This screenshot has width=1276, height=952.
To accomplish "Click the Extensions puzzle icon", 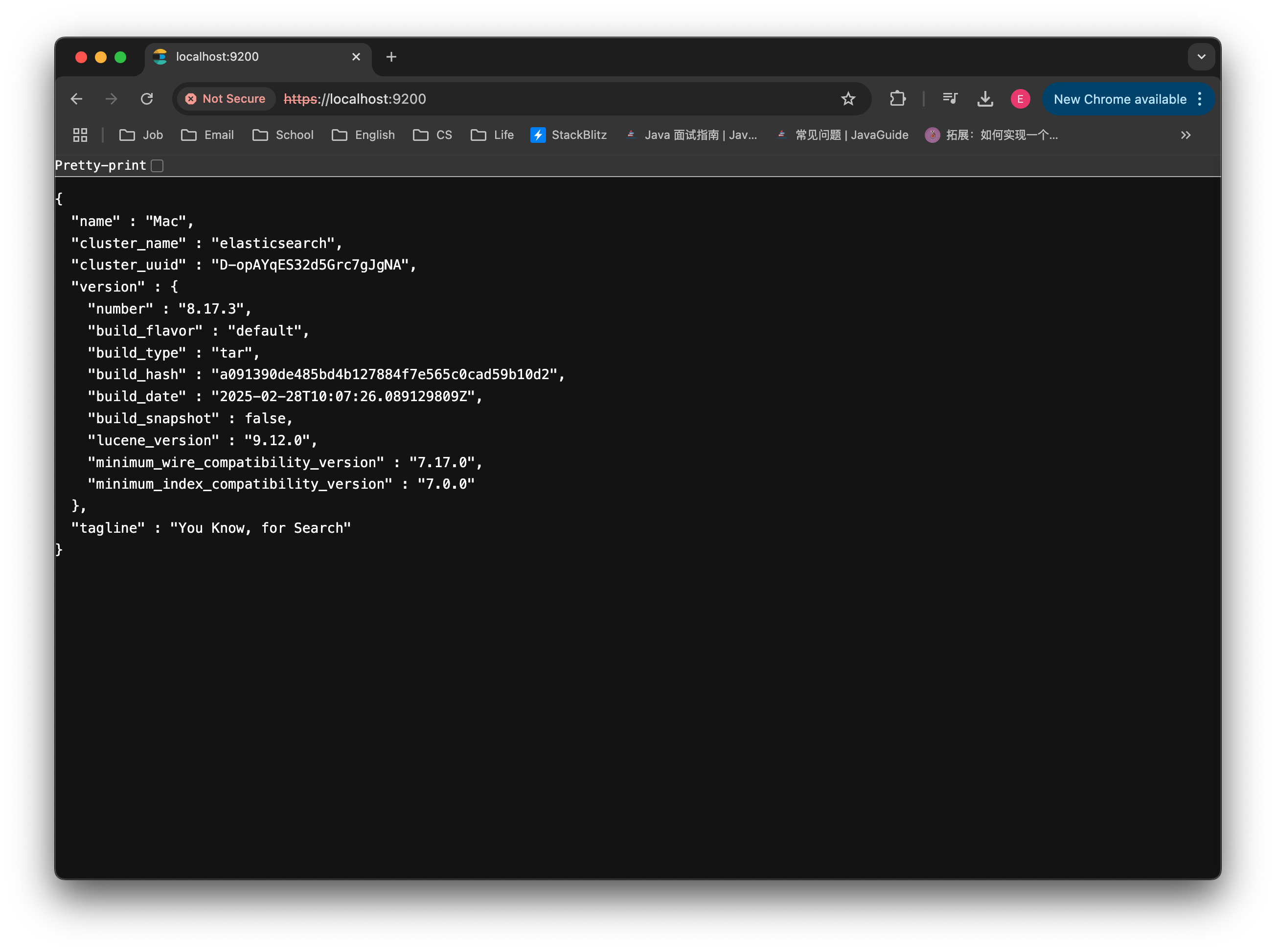I will [897, 98].
